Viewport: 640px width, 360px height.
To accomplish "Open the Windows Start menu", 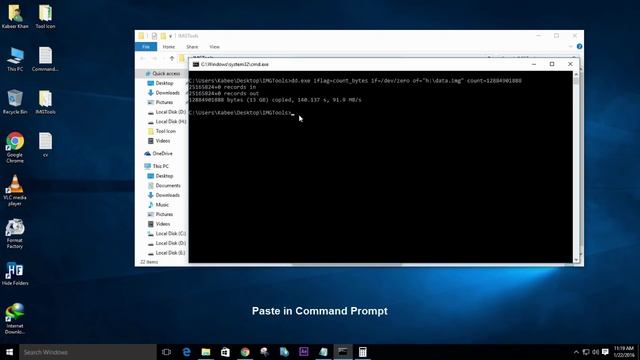I will 9,352.
